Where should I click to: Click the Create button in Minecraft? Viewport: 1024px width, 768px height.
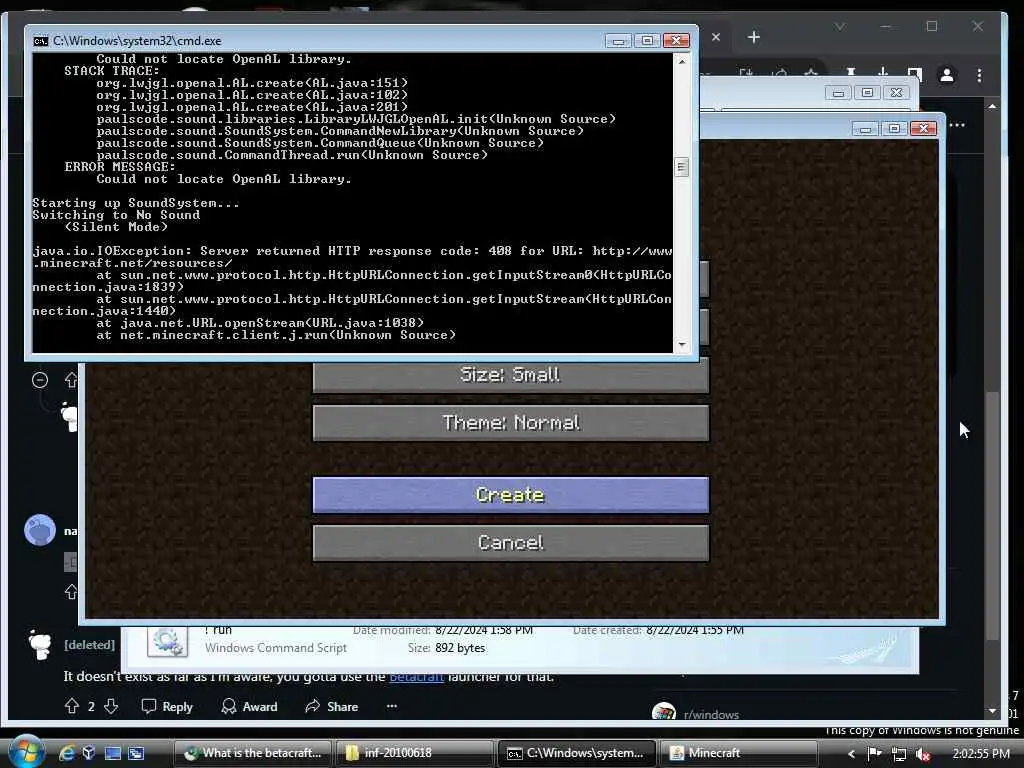[x=511, y=494]
